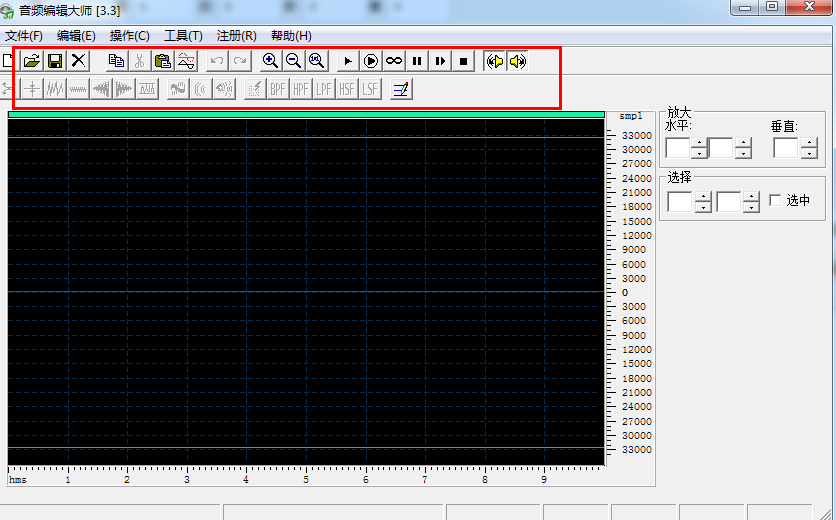Open the 操作(C) menu
Screen dimensions: 836x520
coord(130,36)
